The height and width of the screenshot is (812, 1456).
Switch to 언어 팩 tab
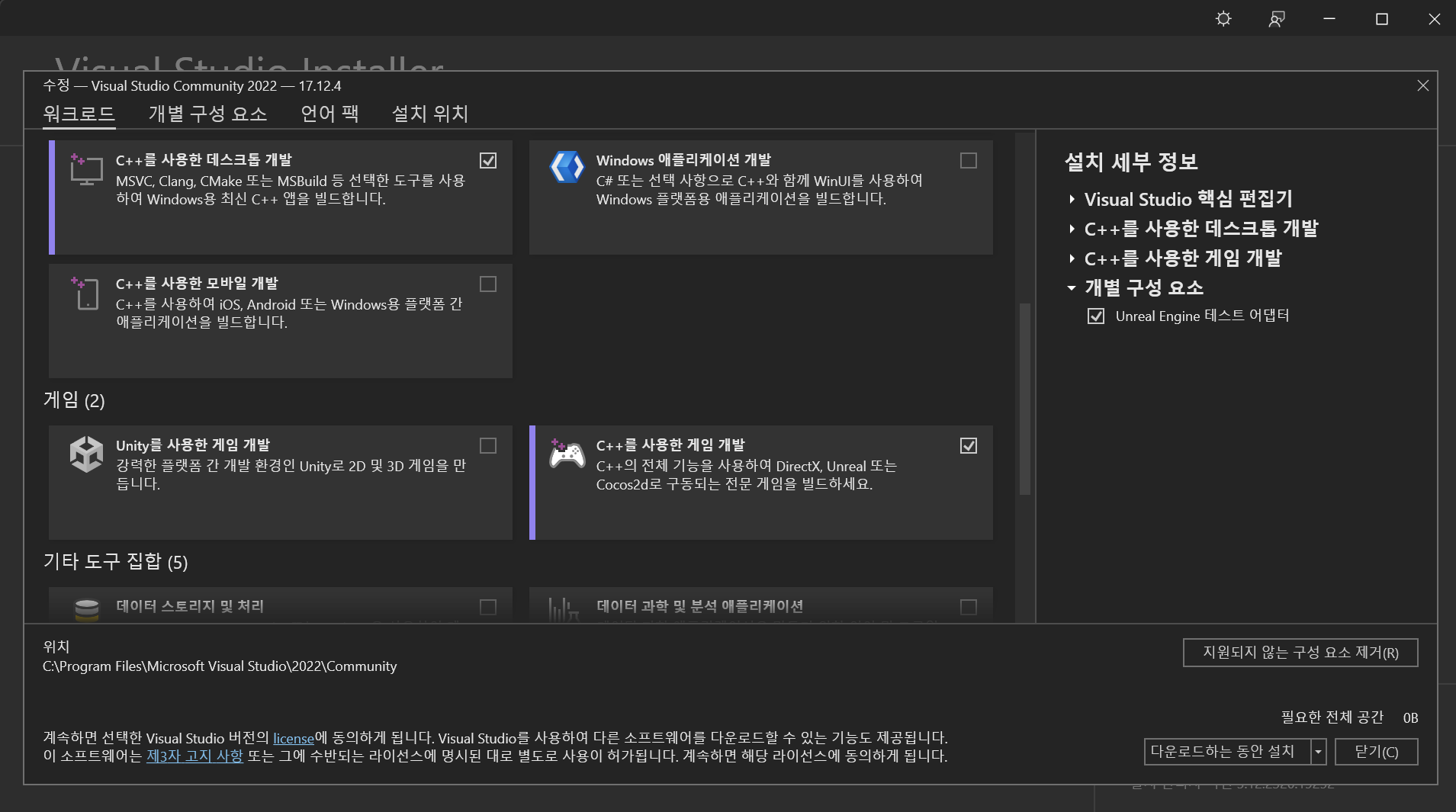pyautogui.click(x=329, y=114)
